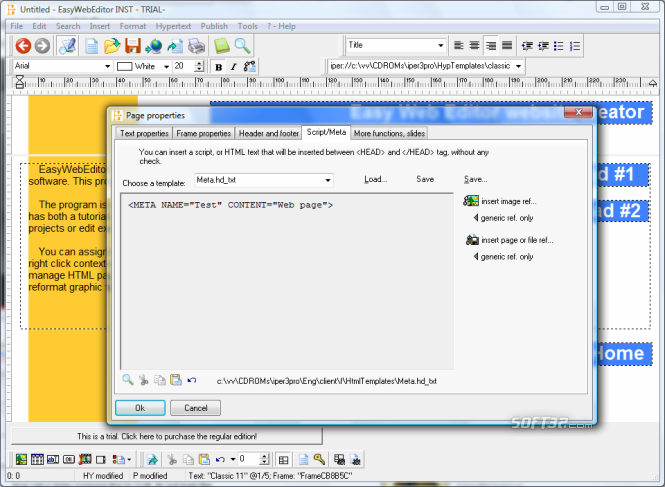
Task: Switch to More functions, slides tab
Action: [x=389, y=133]
